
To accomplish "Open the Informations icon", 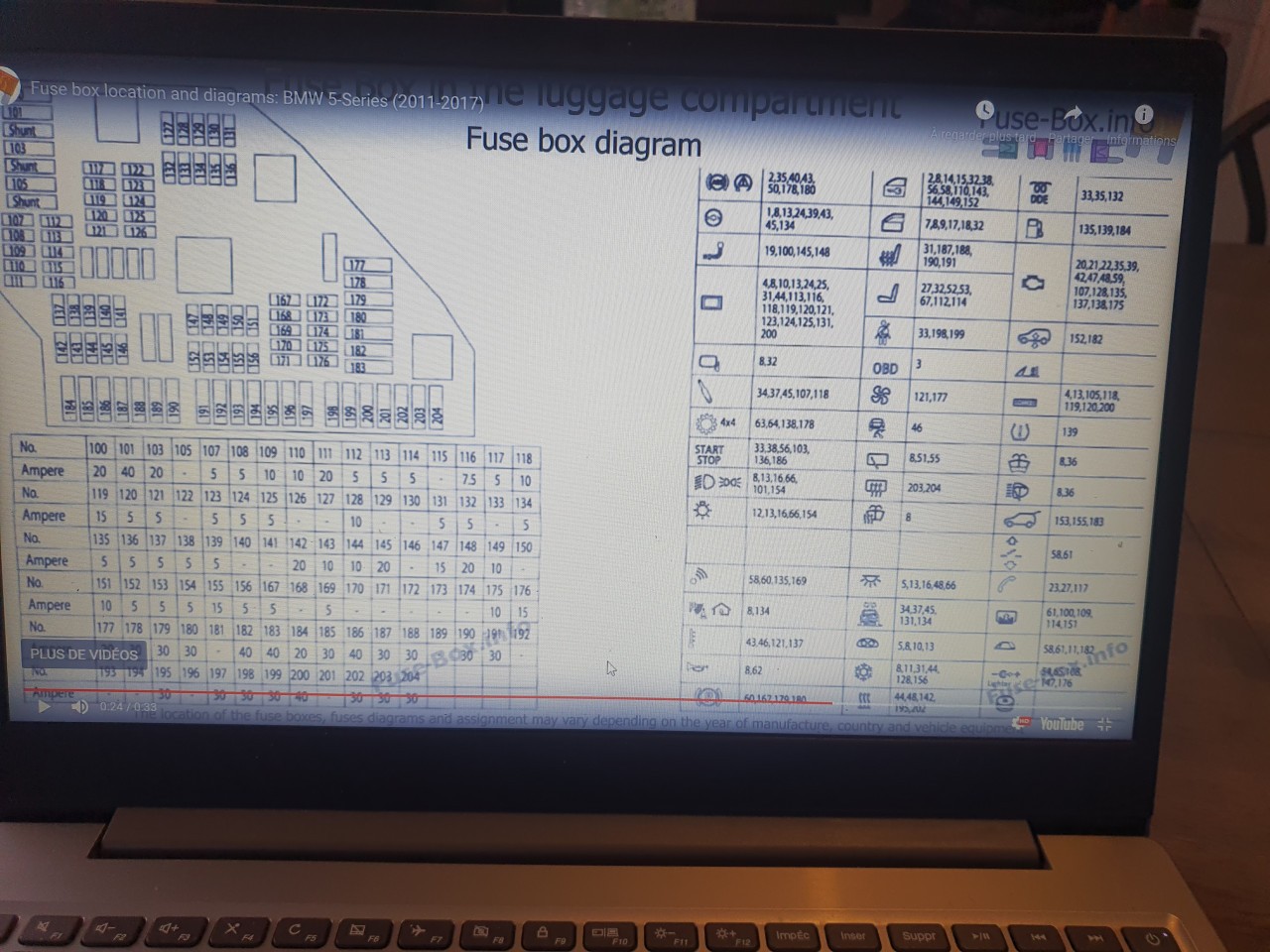I will click(1143, 115).
